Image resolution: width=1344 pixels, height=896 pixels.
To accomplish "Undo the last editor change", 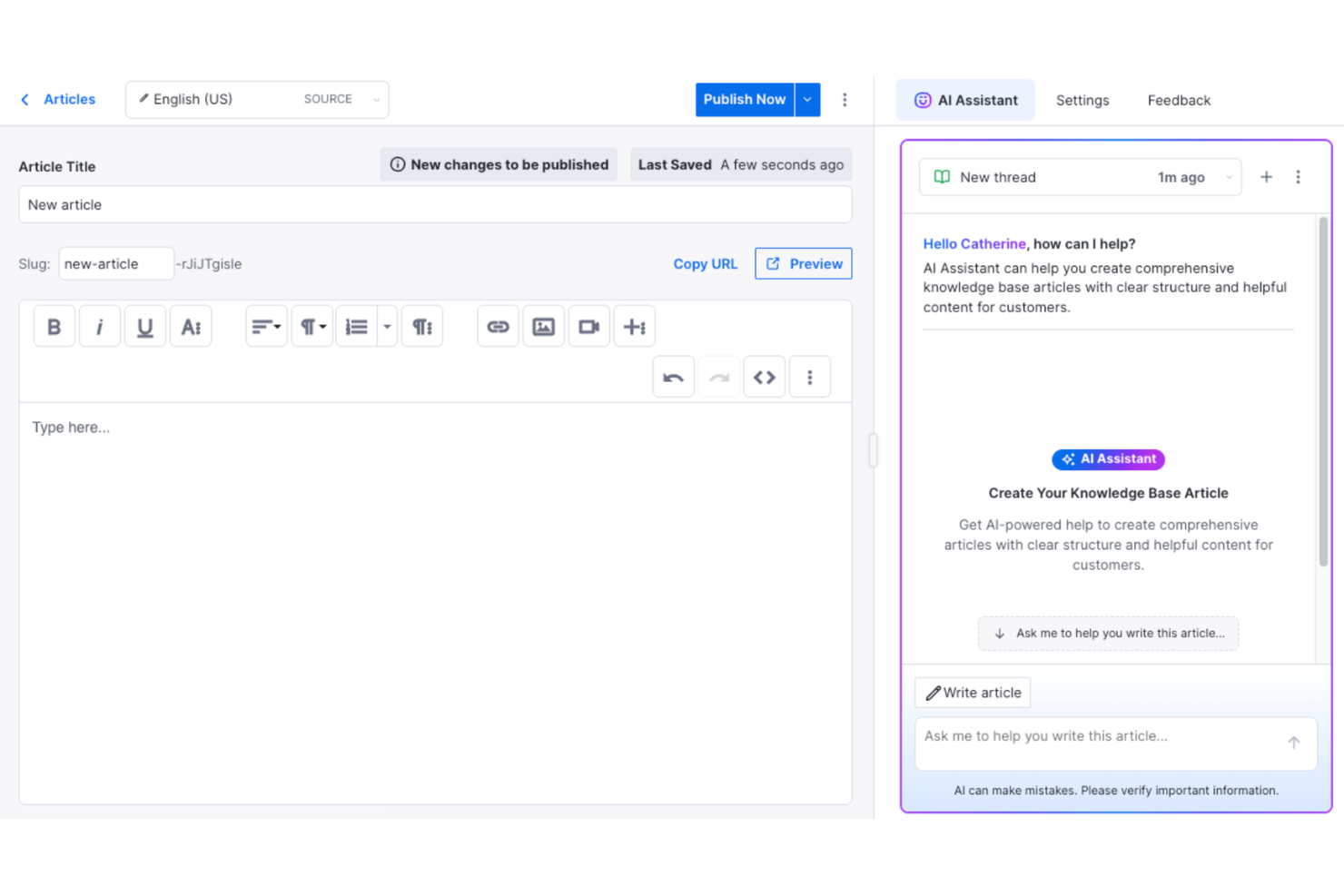I will click(x=673, y=376).
